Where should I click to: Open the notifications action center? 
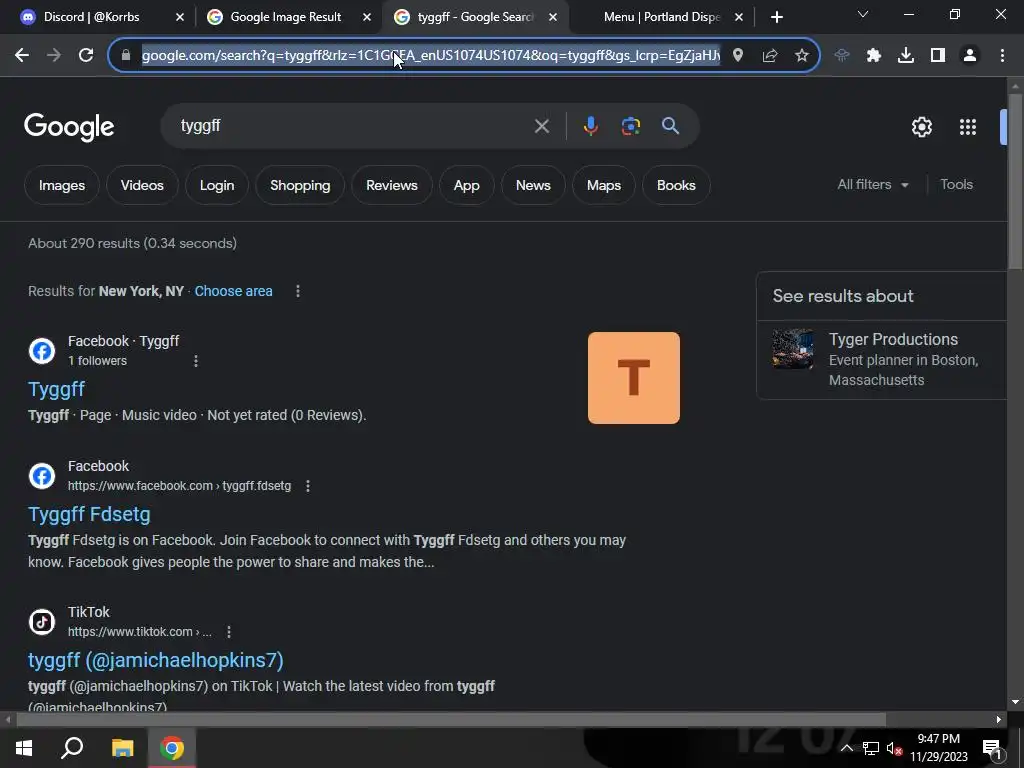point(991,748)
